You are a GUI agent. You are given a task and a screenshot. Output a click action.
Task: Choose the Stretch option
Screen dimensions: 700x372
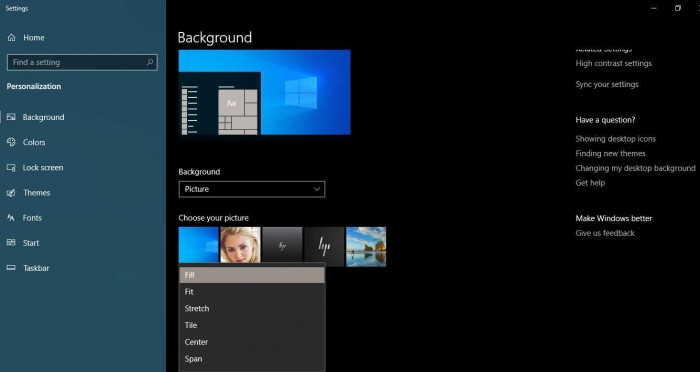(x=252, y=309)
